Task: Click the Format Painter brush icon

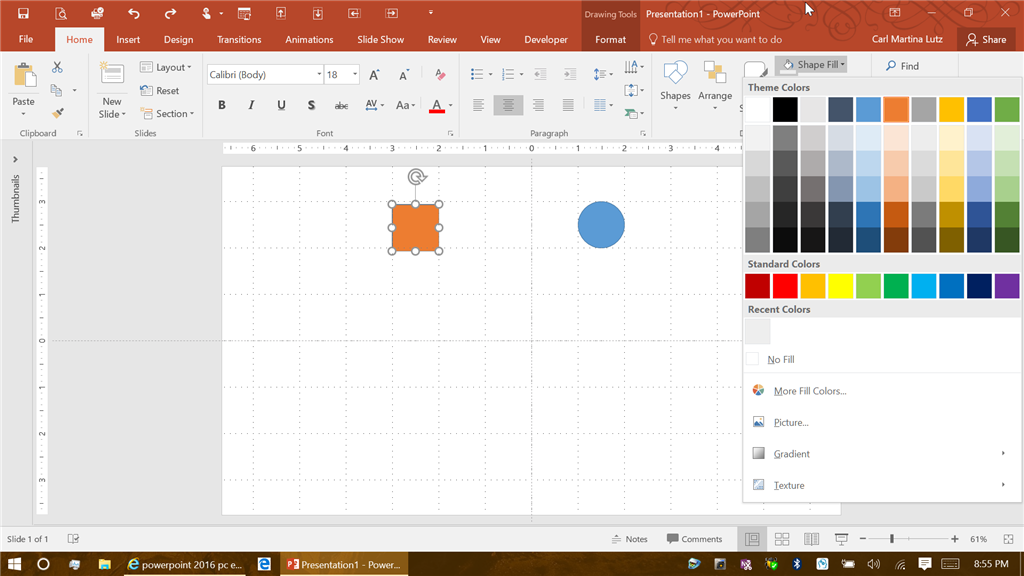Action: click(x=57, y=114)
